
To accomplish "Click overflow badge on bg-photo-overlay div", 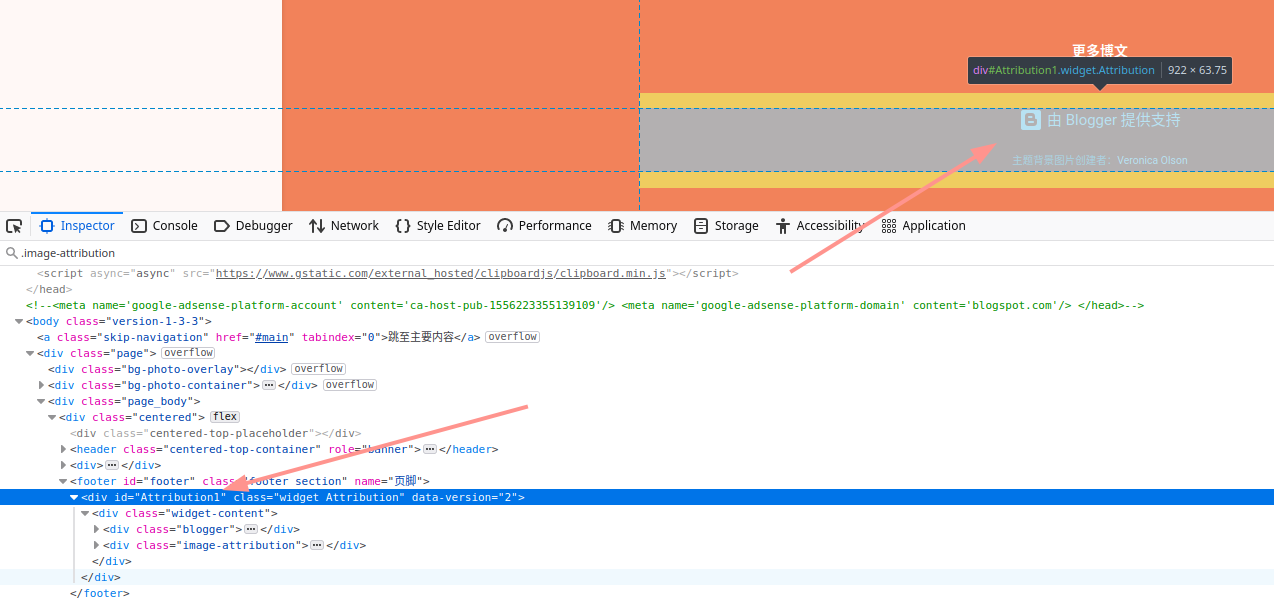I will 319,369.
